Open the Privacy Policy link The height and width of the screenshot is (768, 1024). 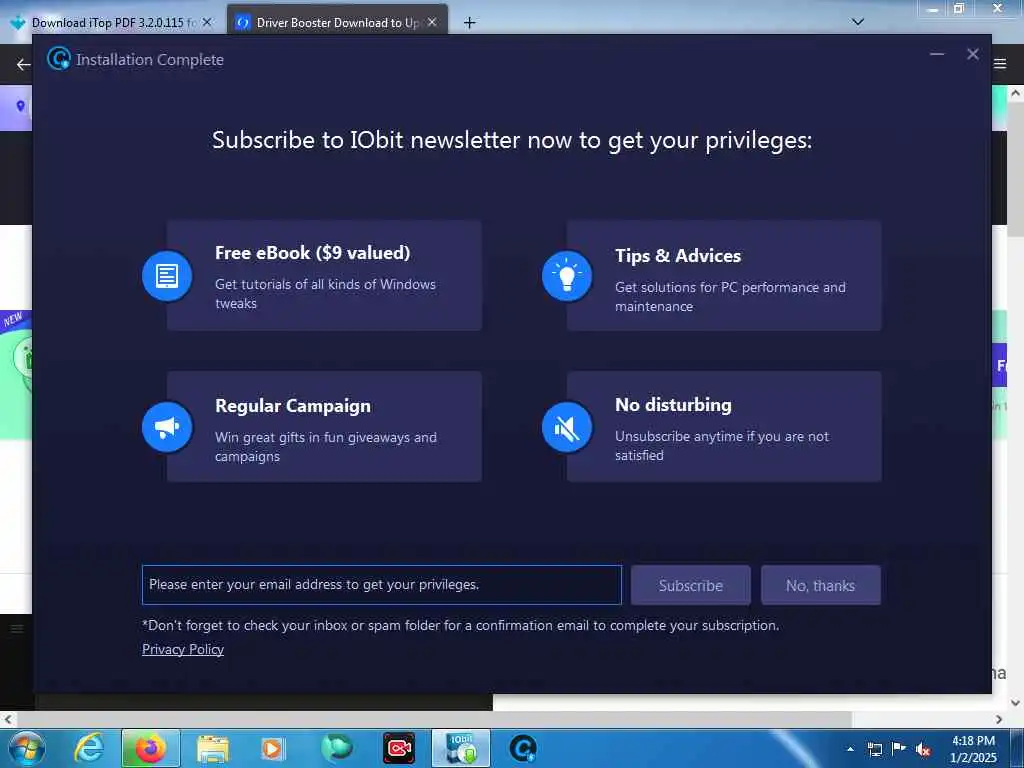[183, 649]
